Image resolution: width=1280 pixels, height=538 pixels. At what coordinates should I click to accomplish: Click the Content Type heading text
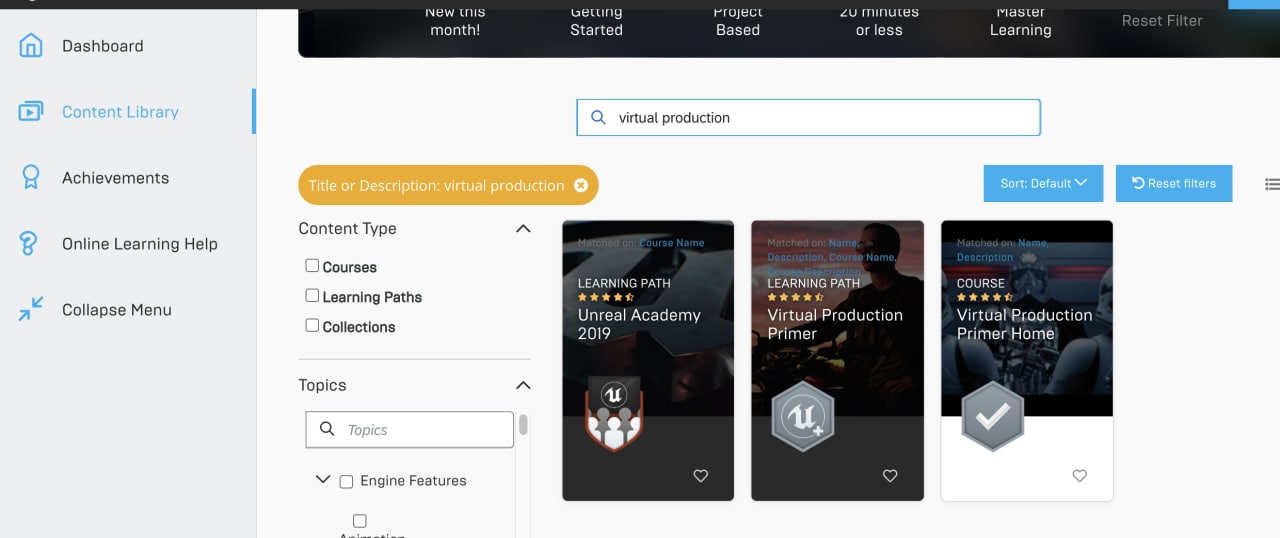[x=347, y=229]
